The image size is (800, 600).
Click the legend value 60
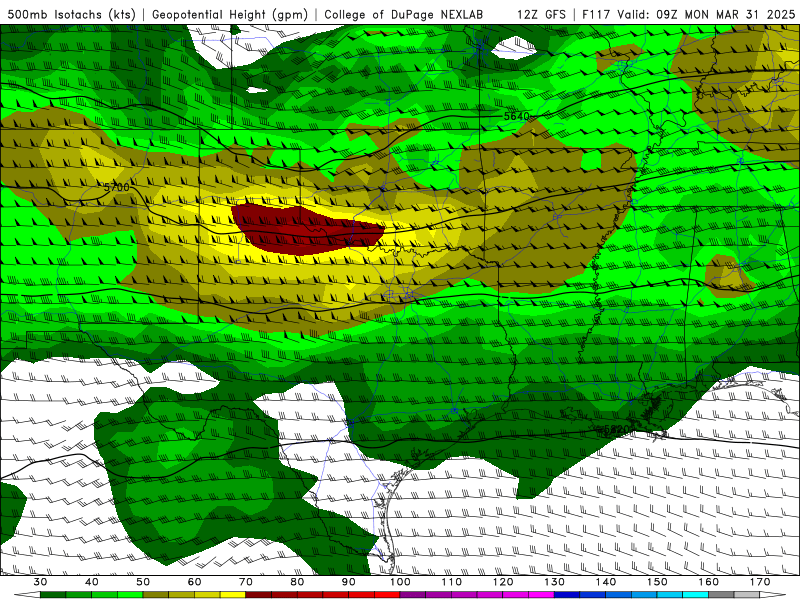pyautogui.click(x=194, y=582)
